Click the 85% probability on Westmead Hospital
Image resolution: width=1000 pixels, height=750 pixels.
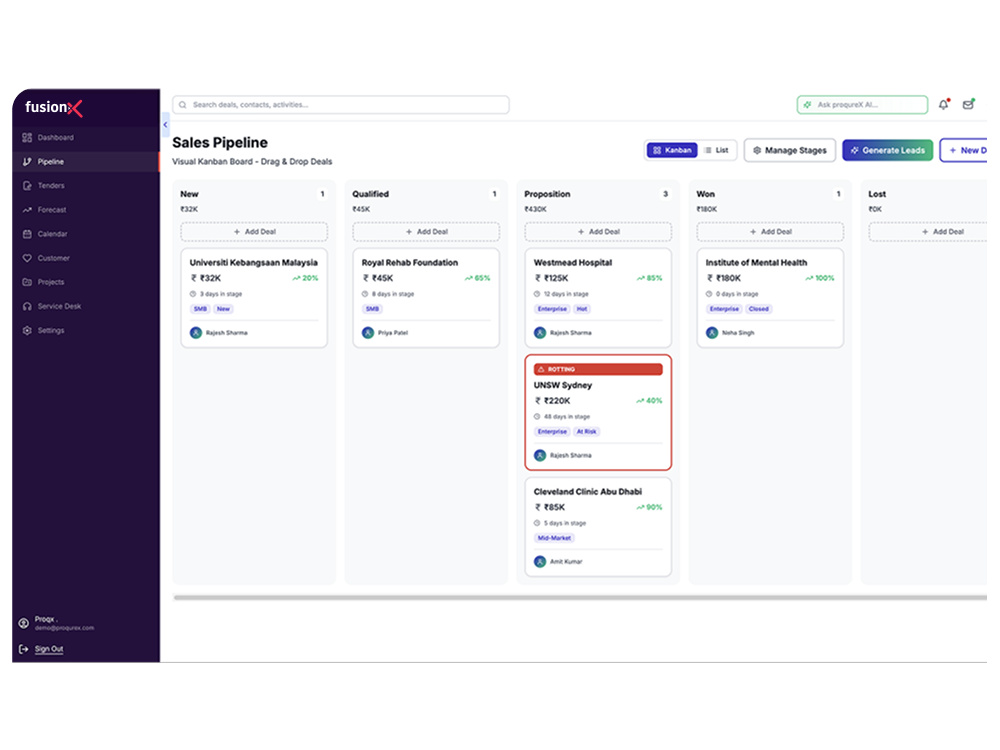click(649, 278)
